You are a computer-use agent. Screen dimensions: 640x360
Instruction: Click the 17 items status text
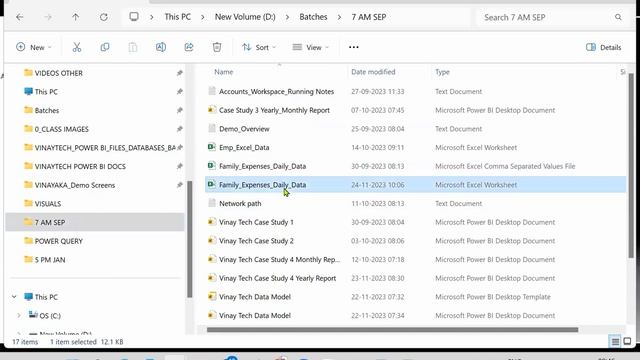[x=25, y=342]
